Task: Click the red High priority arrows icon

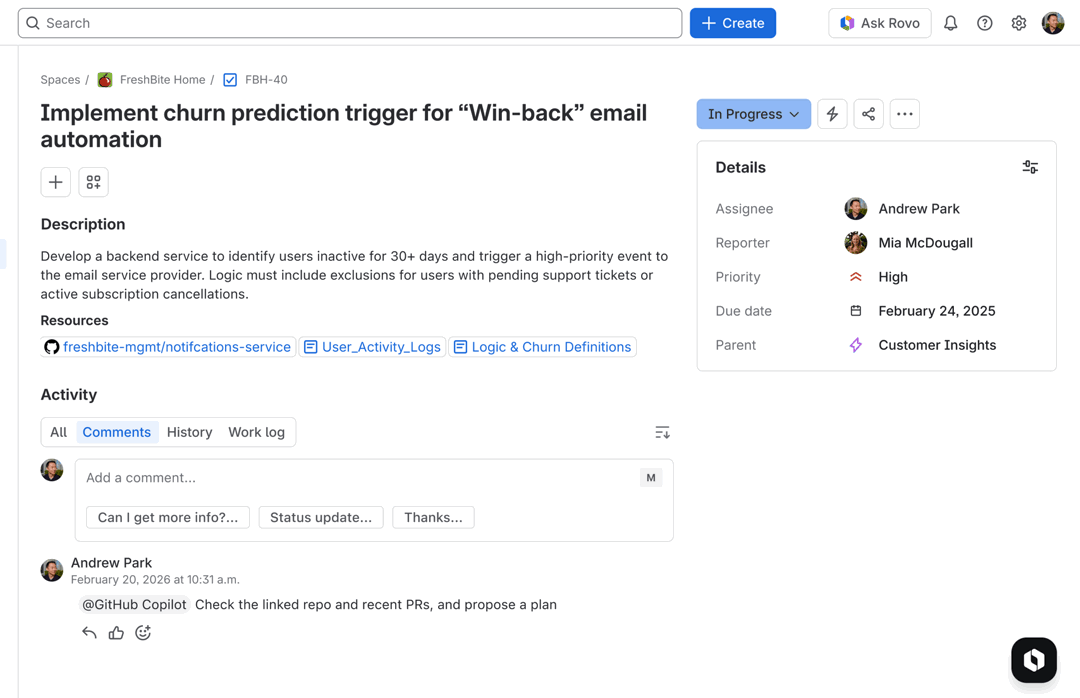Action: point(855,277)
